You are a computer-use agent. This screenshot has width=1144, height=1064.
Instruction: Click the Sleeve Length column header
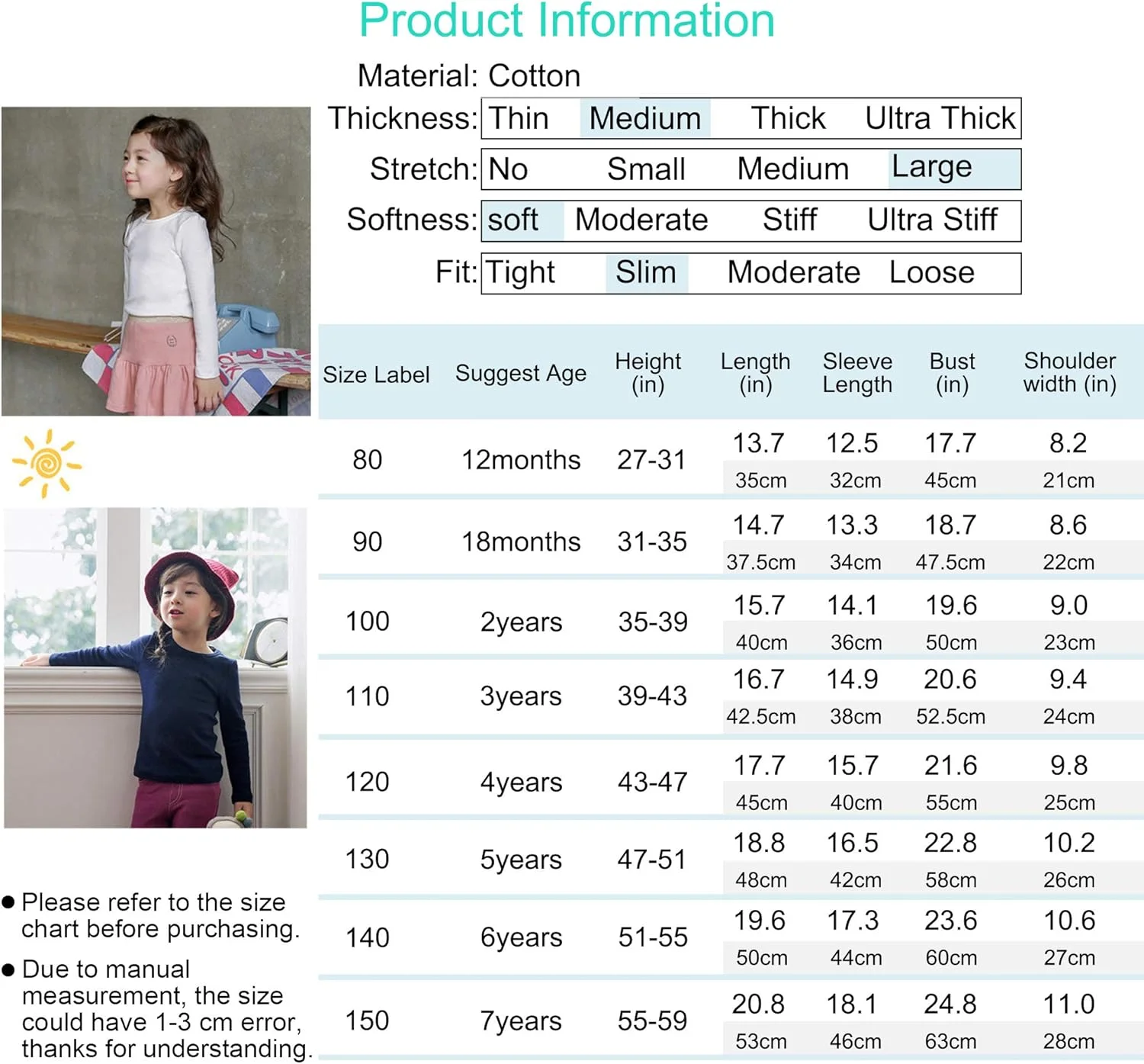857,372
